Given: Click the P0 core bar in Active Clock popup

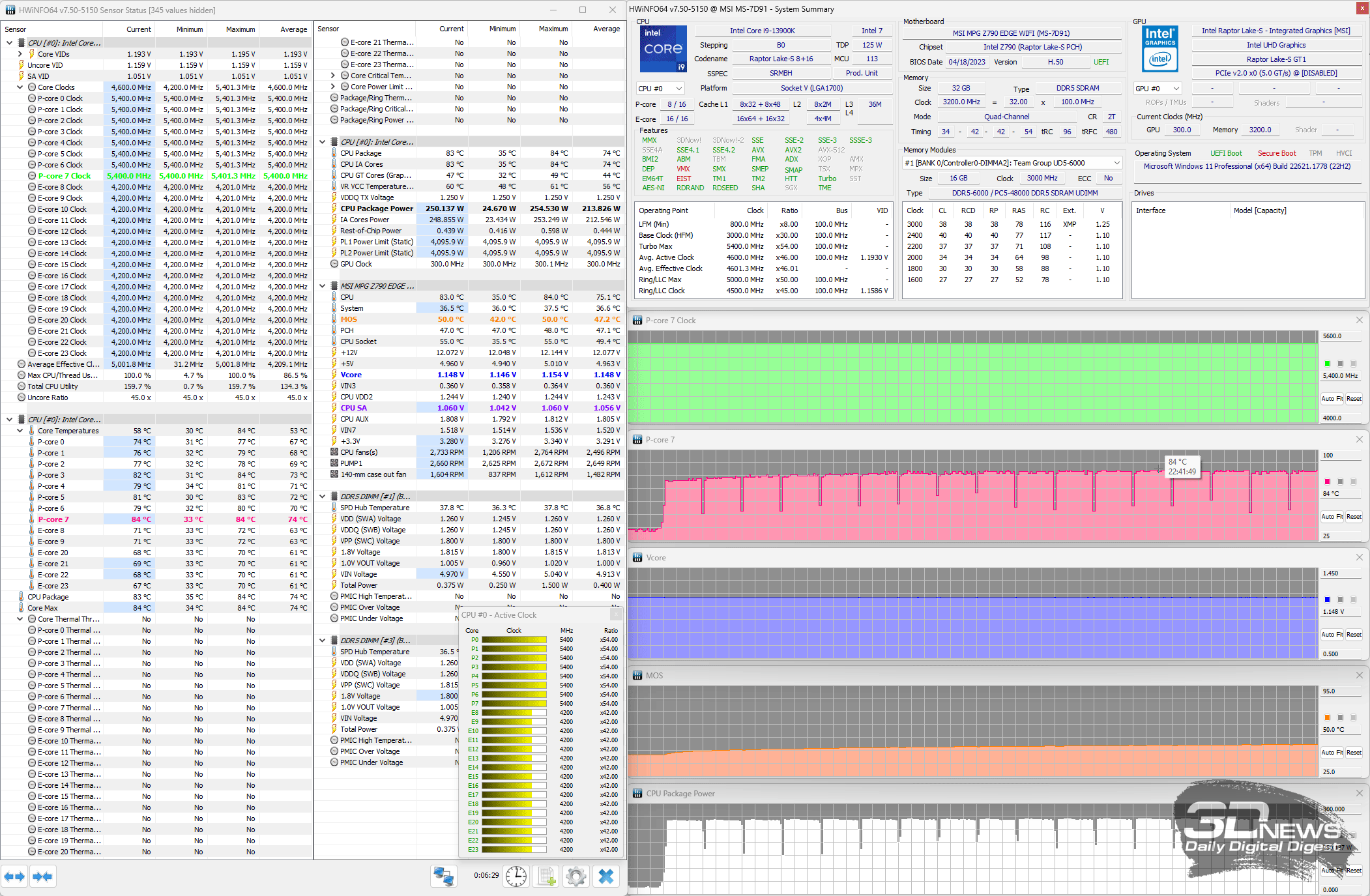Looking at the screenshot, I should 514,640.
